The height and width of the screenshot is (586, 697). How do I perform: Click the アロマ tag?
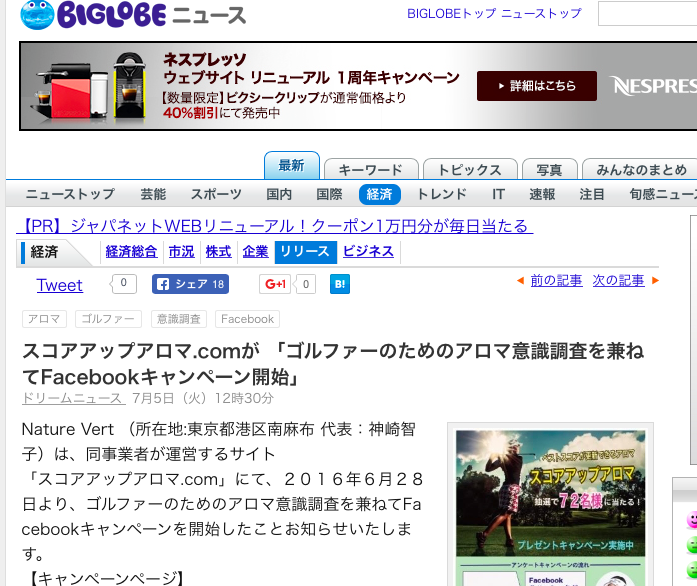coord(44,319)
